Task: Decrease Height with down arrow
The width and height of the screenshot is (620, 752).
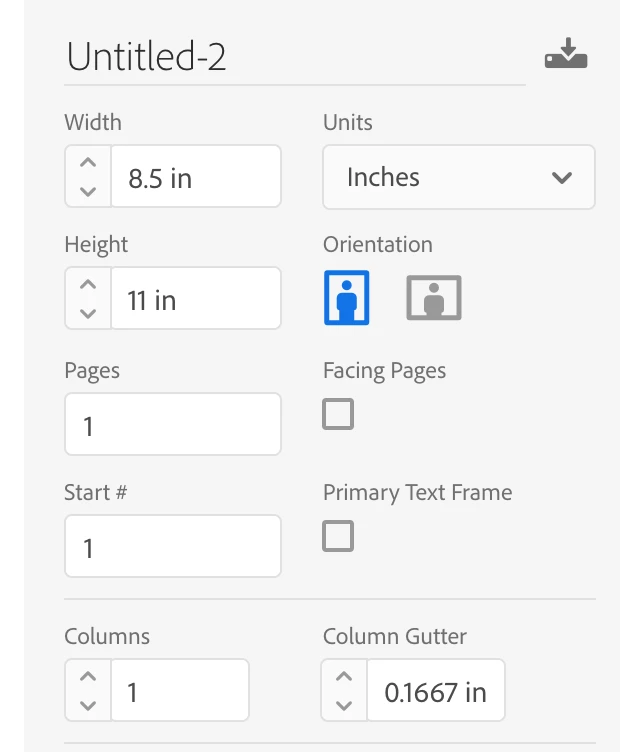Action: click(x=88, y=313)
